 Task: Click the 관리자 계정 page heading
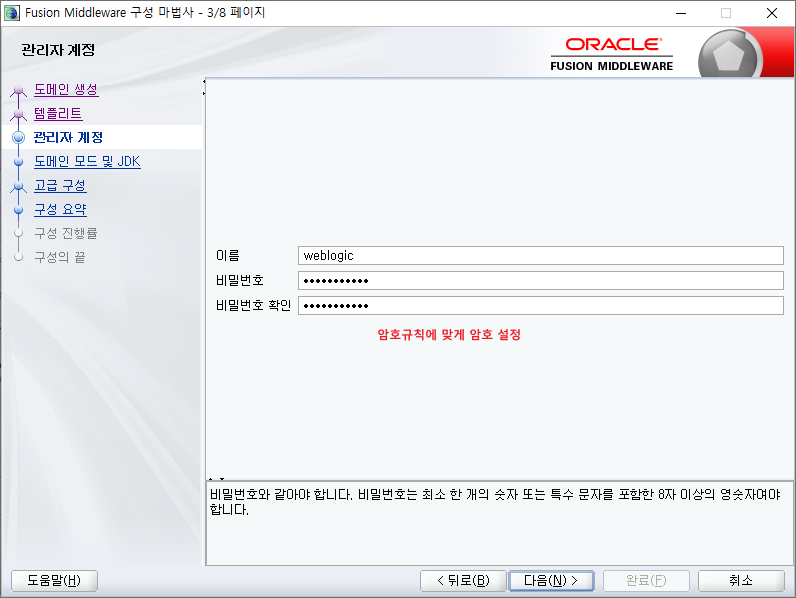tap(58, 50)
